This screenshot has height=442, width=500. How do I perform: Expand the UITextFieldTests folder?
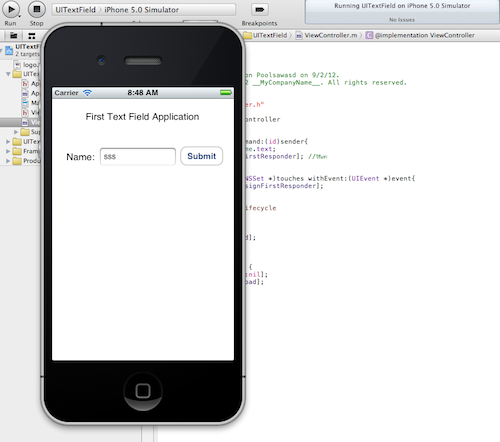pos(8,142)
